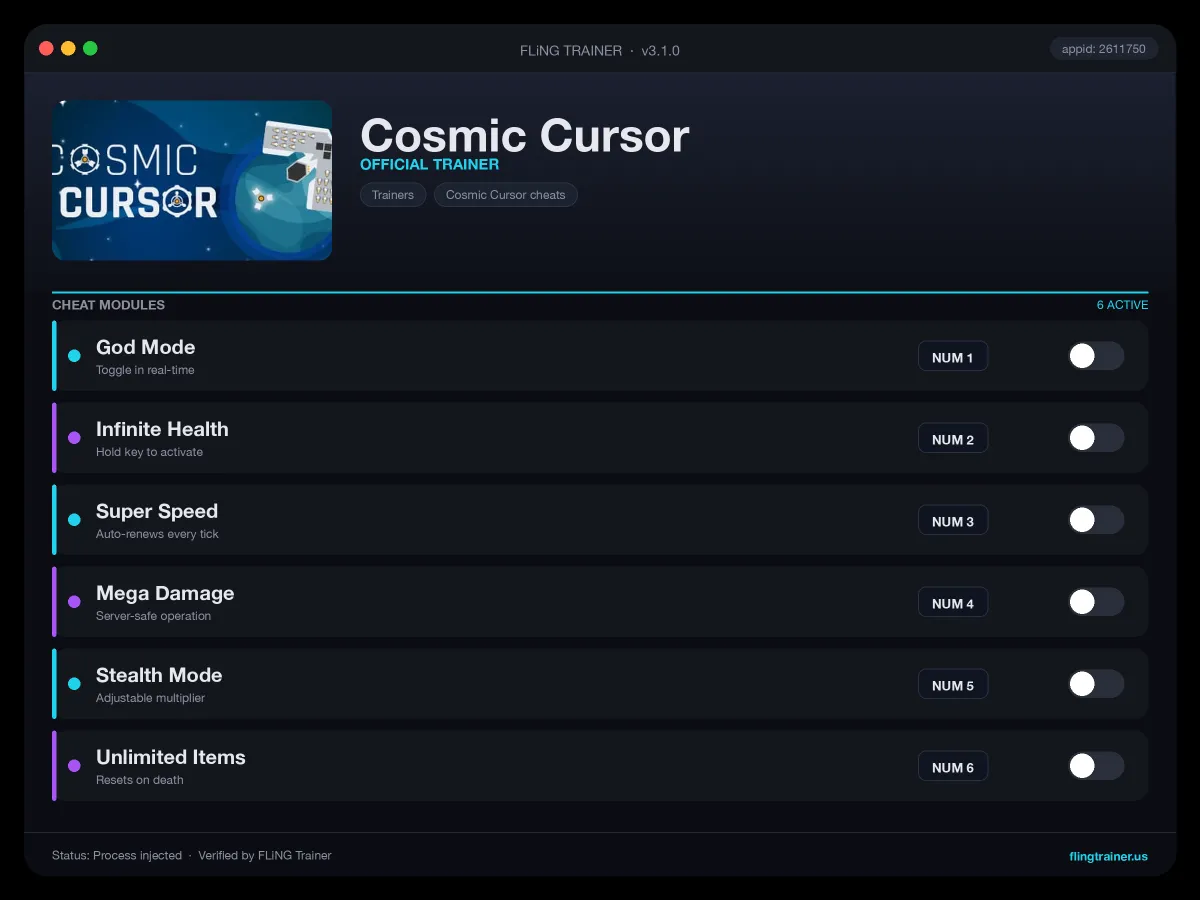Select the NUM 4 hotkey badge
The height and width of the screenshot is (900, 1200).
(x=953, y=603)
